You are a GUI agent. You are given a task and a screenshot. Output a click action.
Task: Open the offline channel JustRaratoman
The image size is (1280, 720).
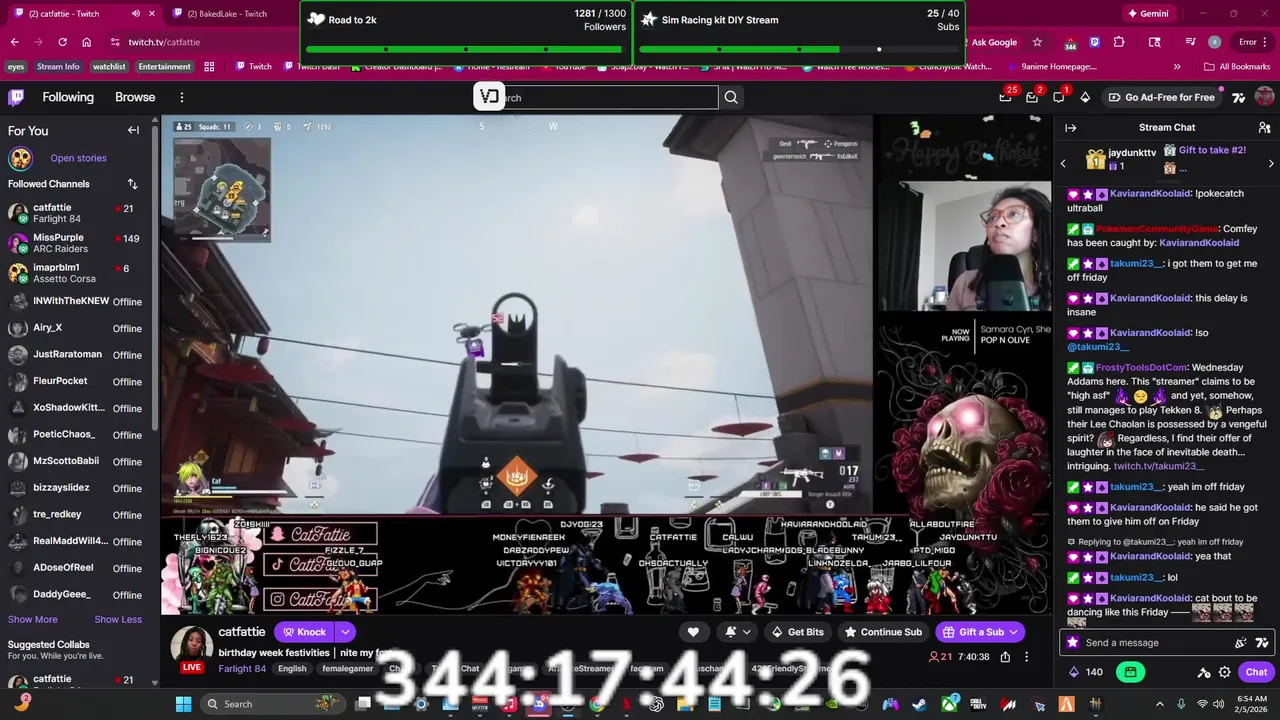(75, 355)
